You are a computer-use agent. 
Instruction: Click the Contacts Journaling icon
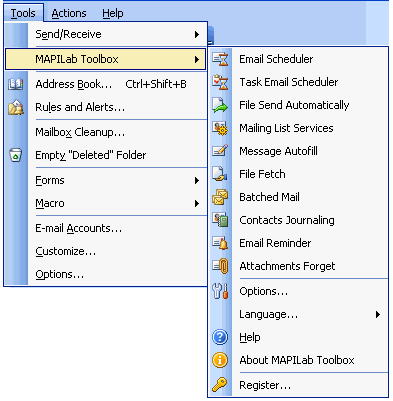point(220,220)
